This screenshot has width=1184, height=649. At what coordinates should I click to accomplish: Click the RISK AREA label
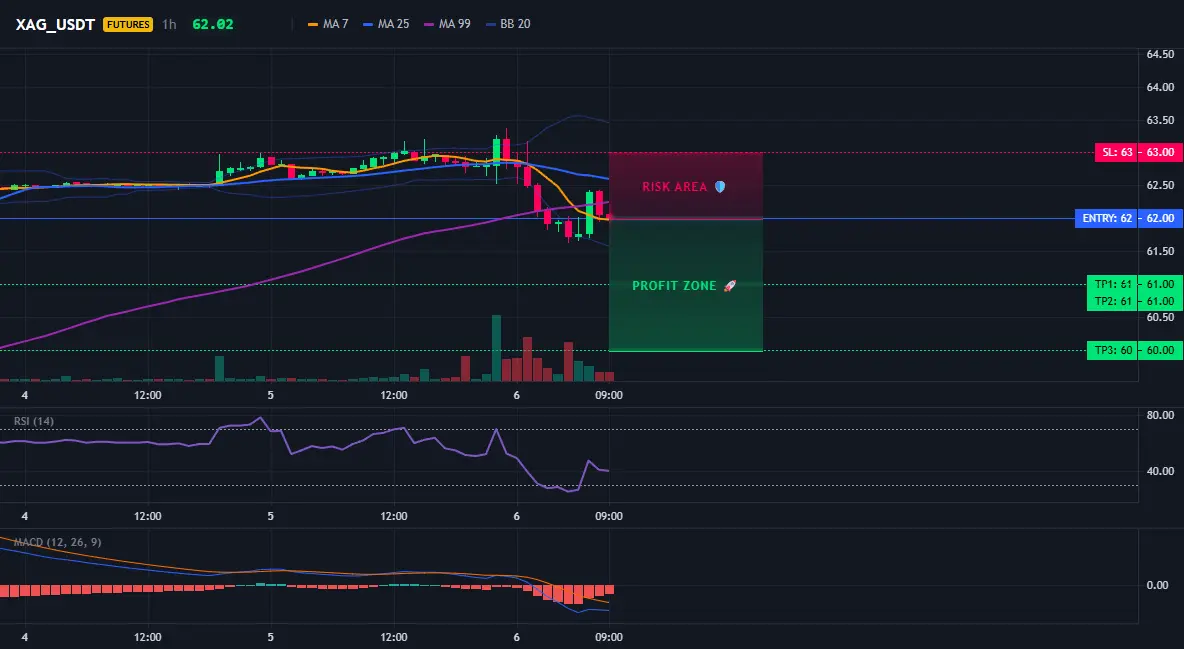click(674, 187)
